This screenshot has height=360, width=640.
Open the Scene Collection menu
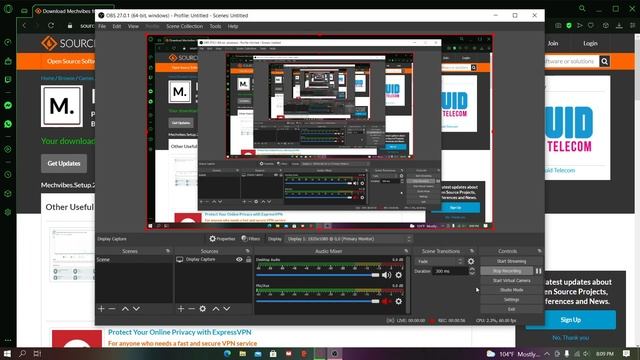184,26
